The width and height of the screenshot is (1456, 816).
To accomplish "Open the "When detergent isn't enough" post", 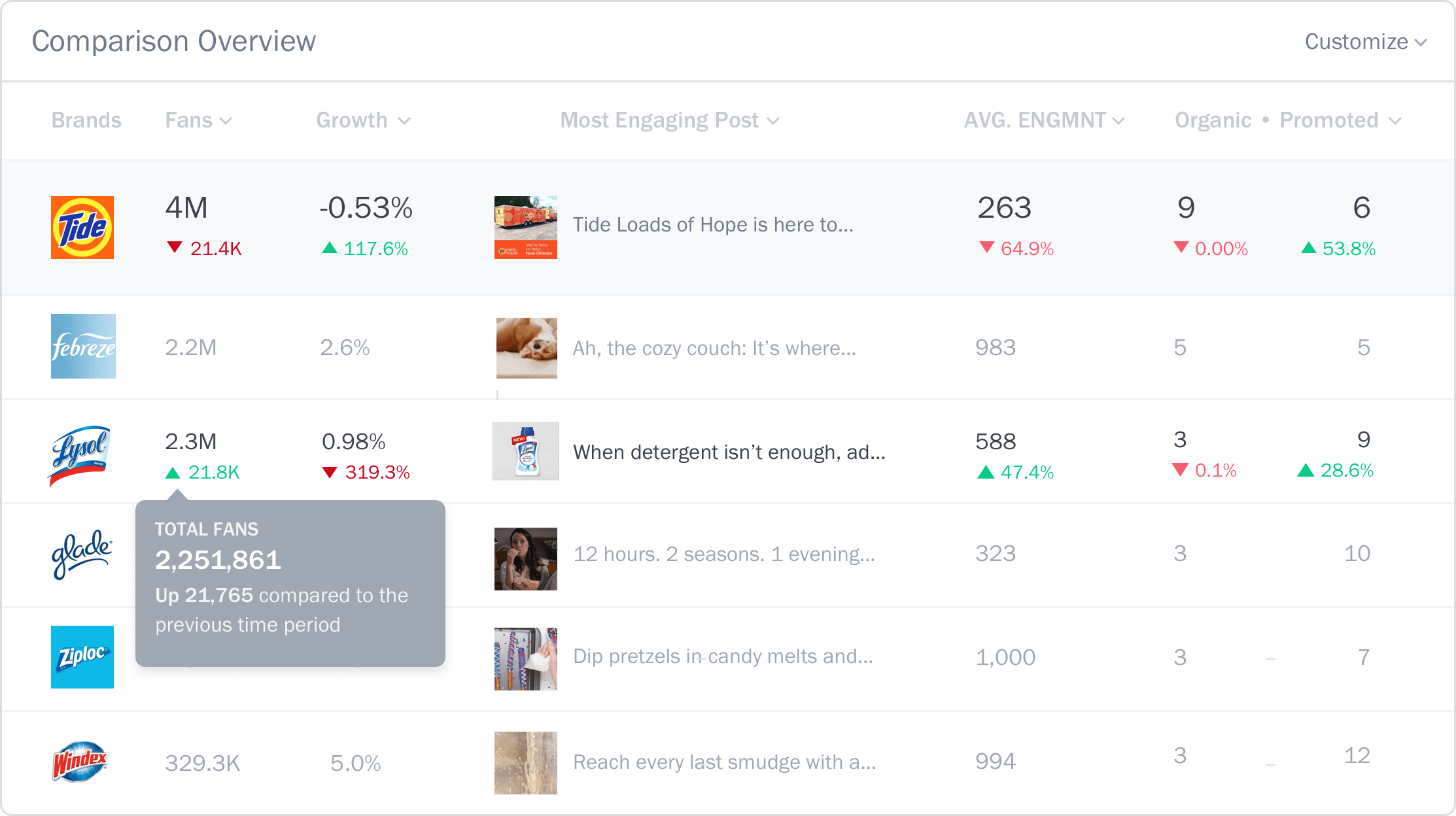I will pos(729,452).
